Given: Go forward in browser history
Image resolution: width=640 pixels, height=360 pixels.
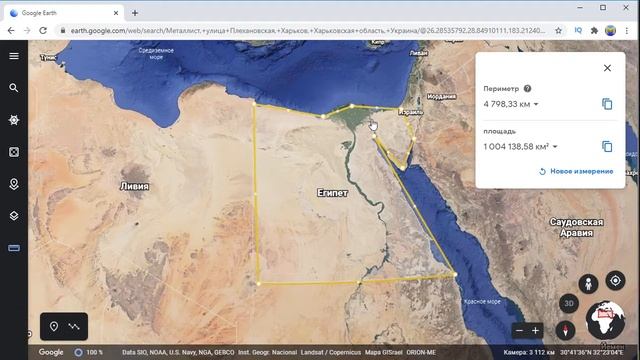Looking at the screenshot, I should click(27, 31).
